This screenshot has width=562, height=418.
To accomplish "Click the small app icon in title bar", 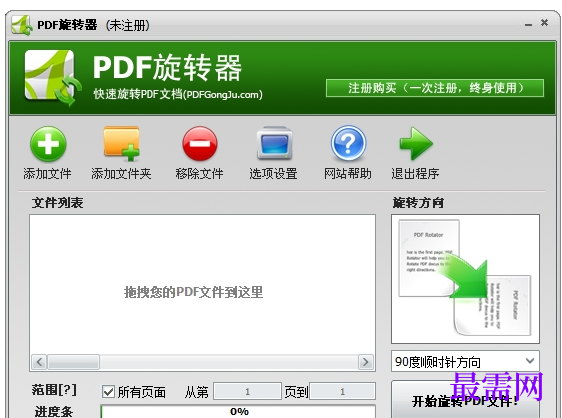I will tap(22, 25).
